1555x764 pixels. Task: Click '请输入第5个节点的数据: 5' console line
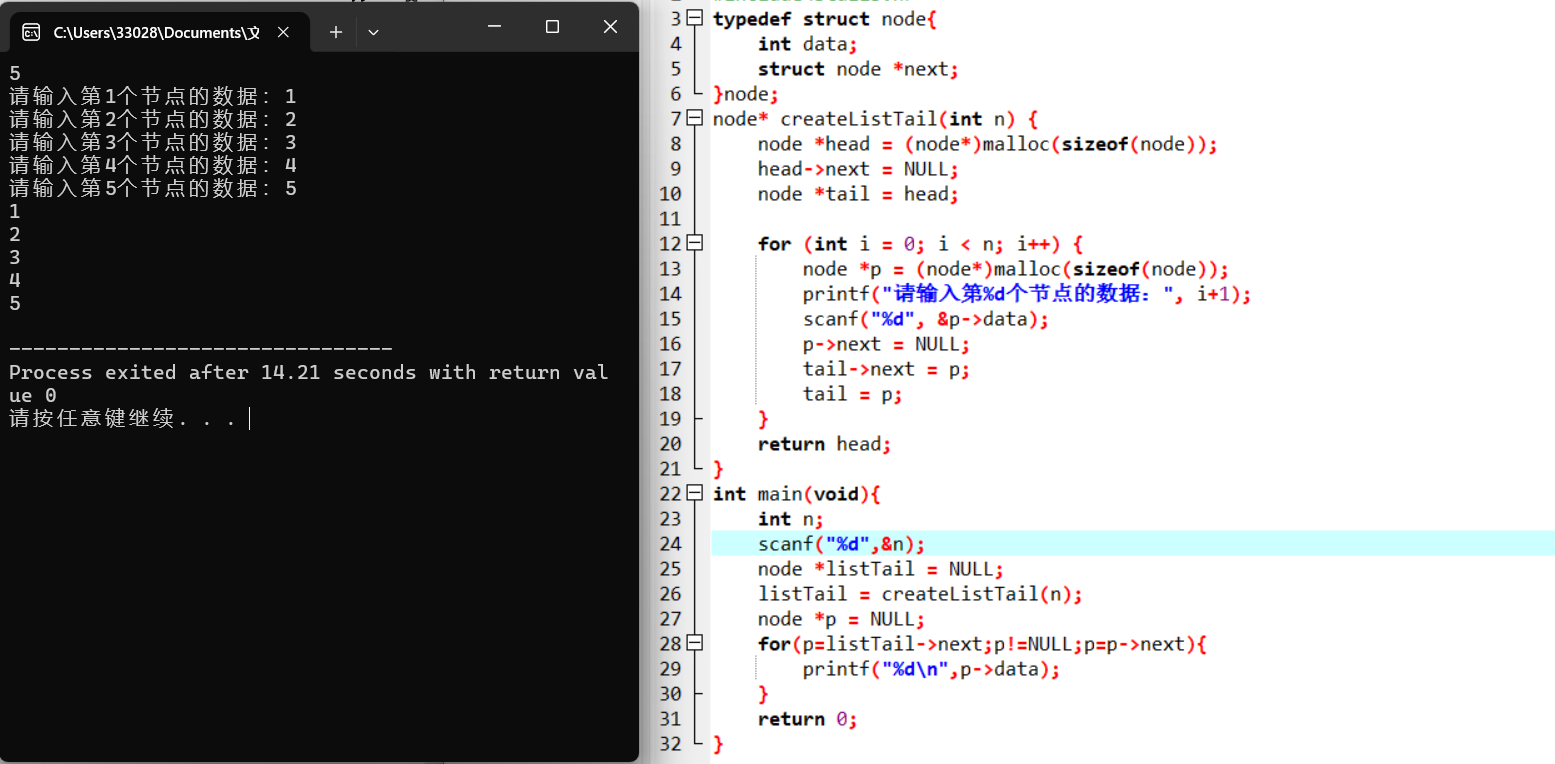click(152, 189)
